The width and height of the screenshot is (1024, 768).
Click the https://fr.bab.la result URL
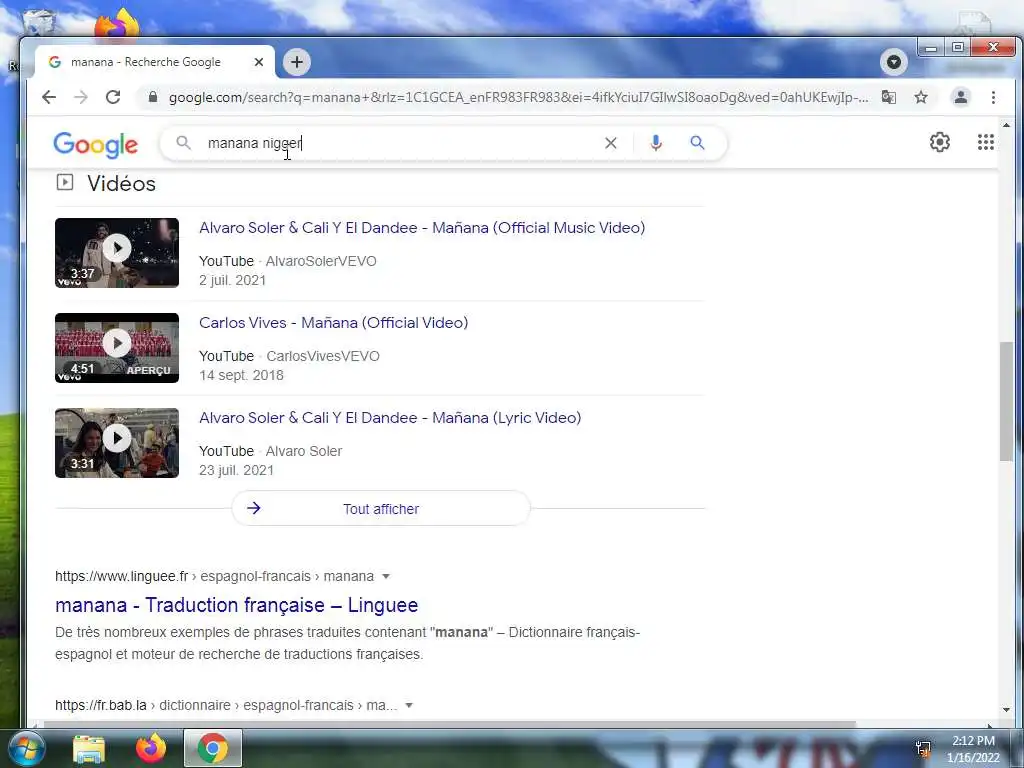101,705
